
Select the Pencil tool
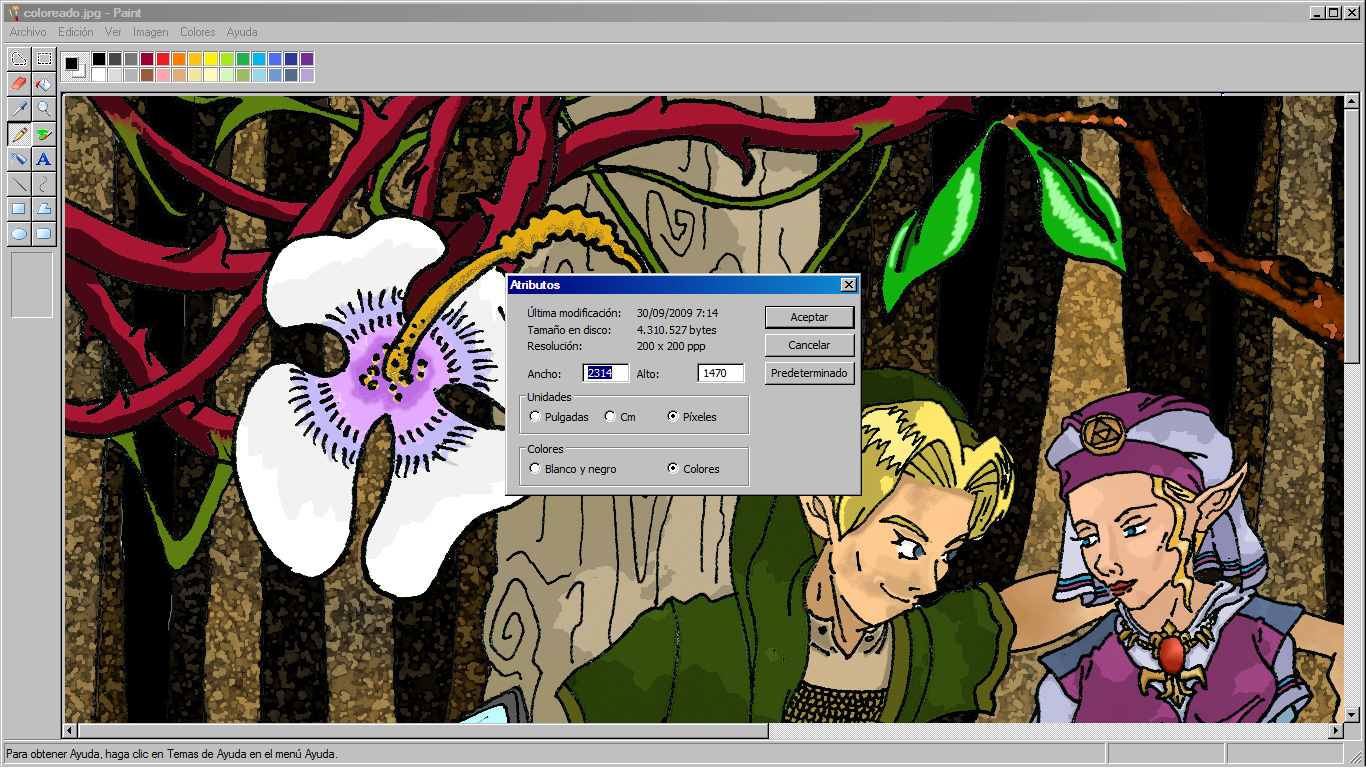click(18, 133)
